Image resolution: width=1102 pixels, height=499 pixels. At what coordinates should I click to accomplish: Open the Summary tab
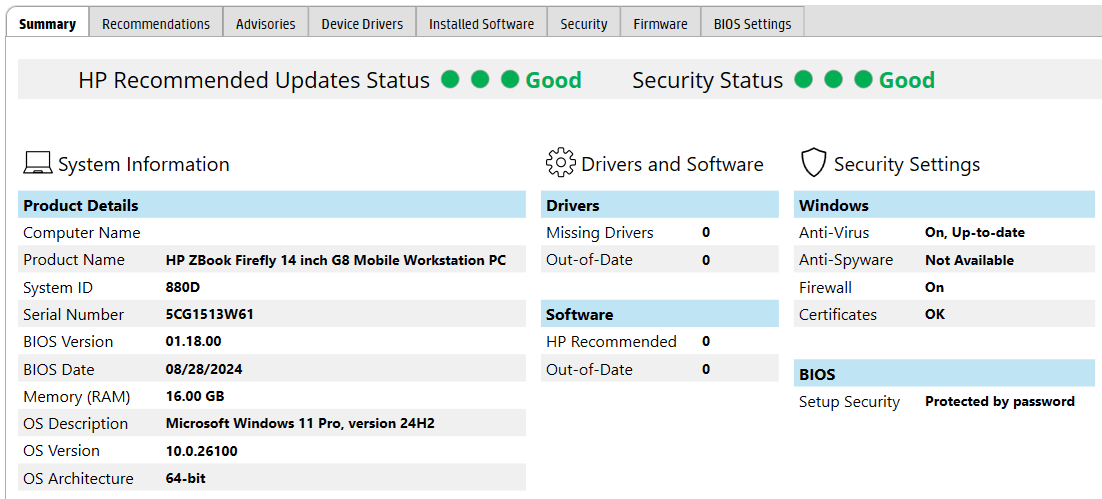tap(47, 23)
